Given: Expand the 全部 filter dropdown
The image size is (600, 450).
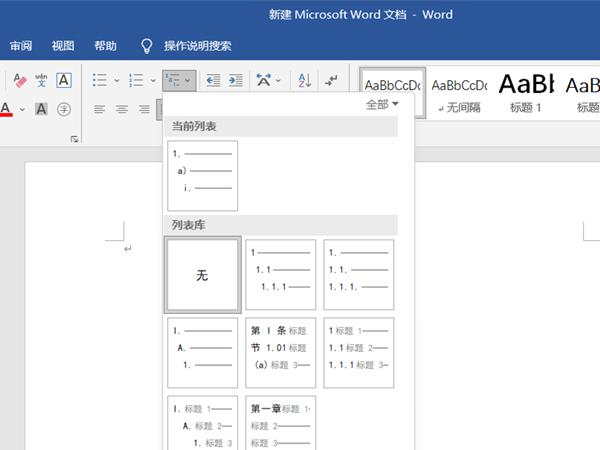Looking at the screenshot, I should [x=382, y=104].
